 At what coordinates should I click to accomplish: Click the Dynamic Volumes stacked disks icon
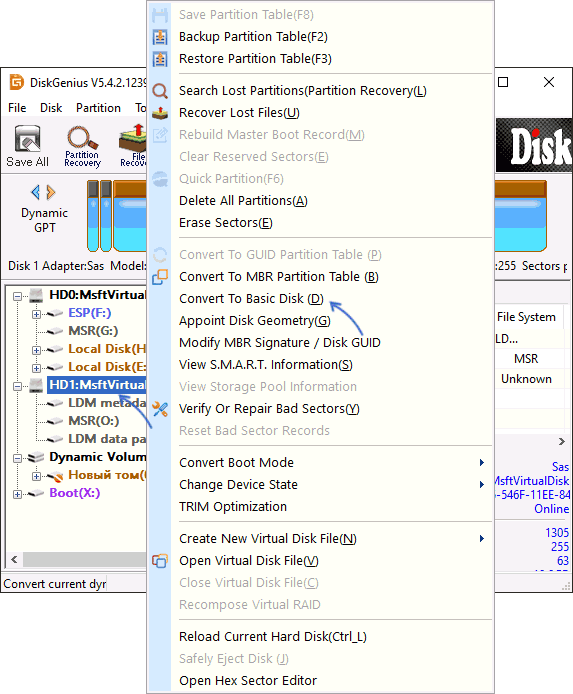(x=36, y=457)
